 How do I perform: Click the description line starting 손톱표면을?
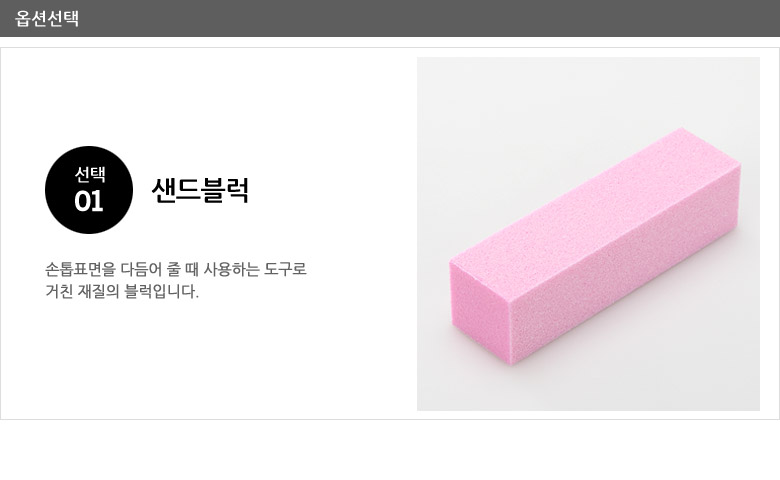(176, 269)
